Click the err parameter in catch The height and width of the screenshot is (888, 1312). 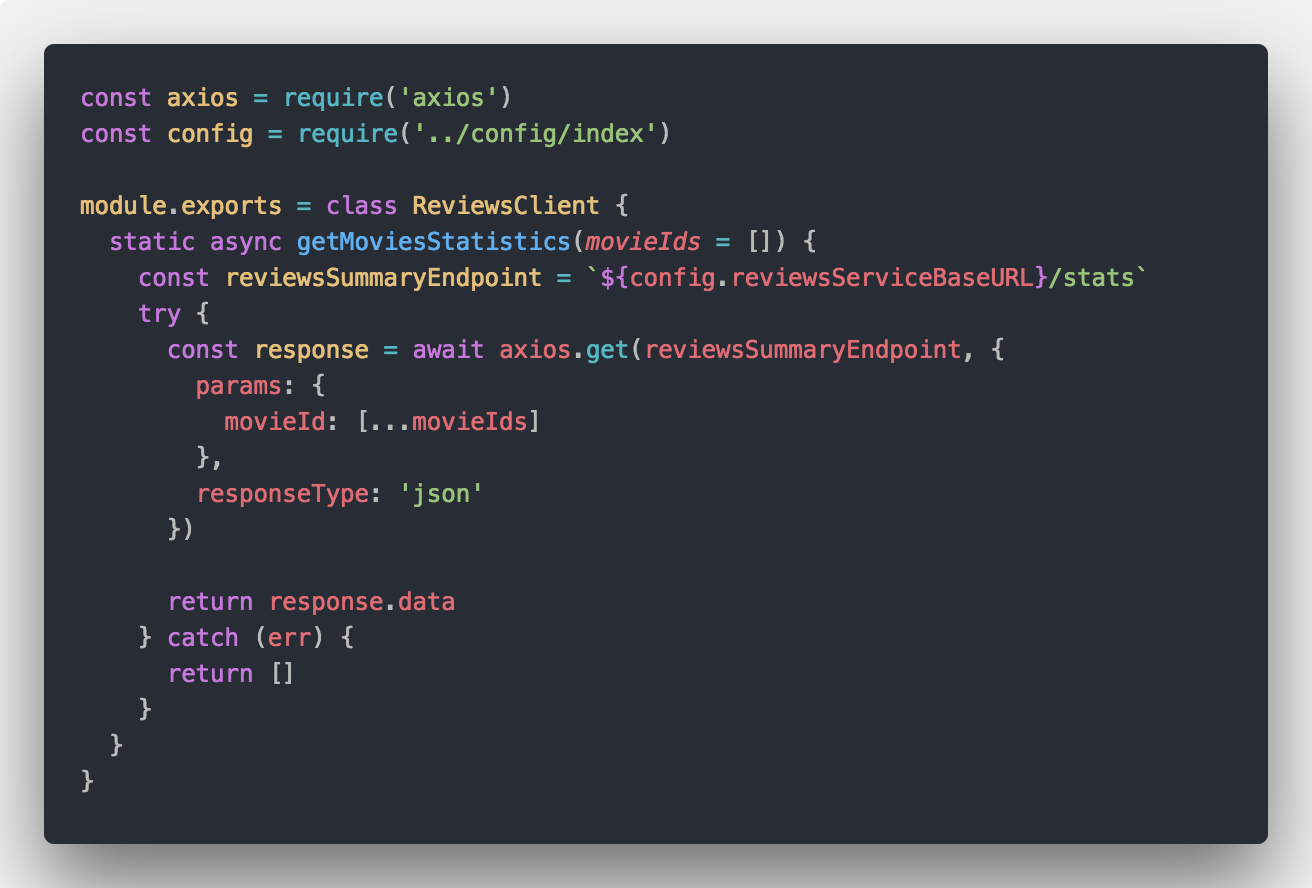[290, 638]
